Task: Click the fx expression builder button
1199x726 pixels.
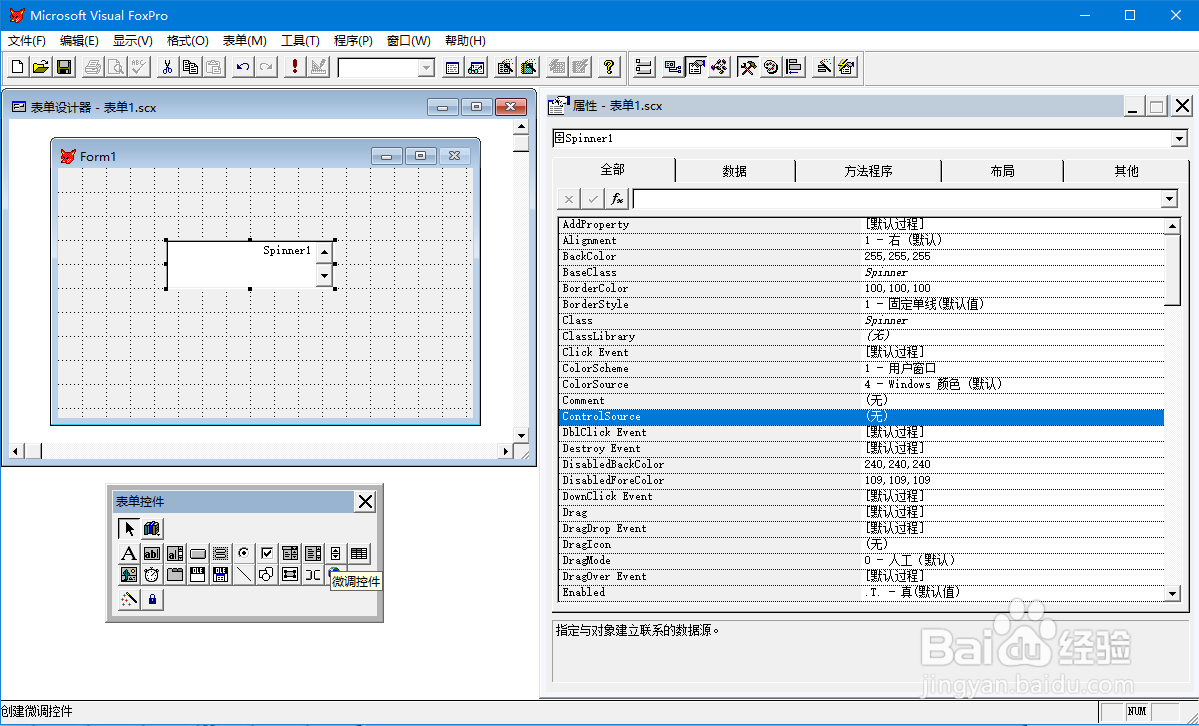Action: click(x=616, y=199)
